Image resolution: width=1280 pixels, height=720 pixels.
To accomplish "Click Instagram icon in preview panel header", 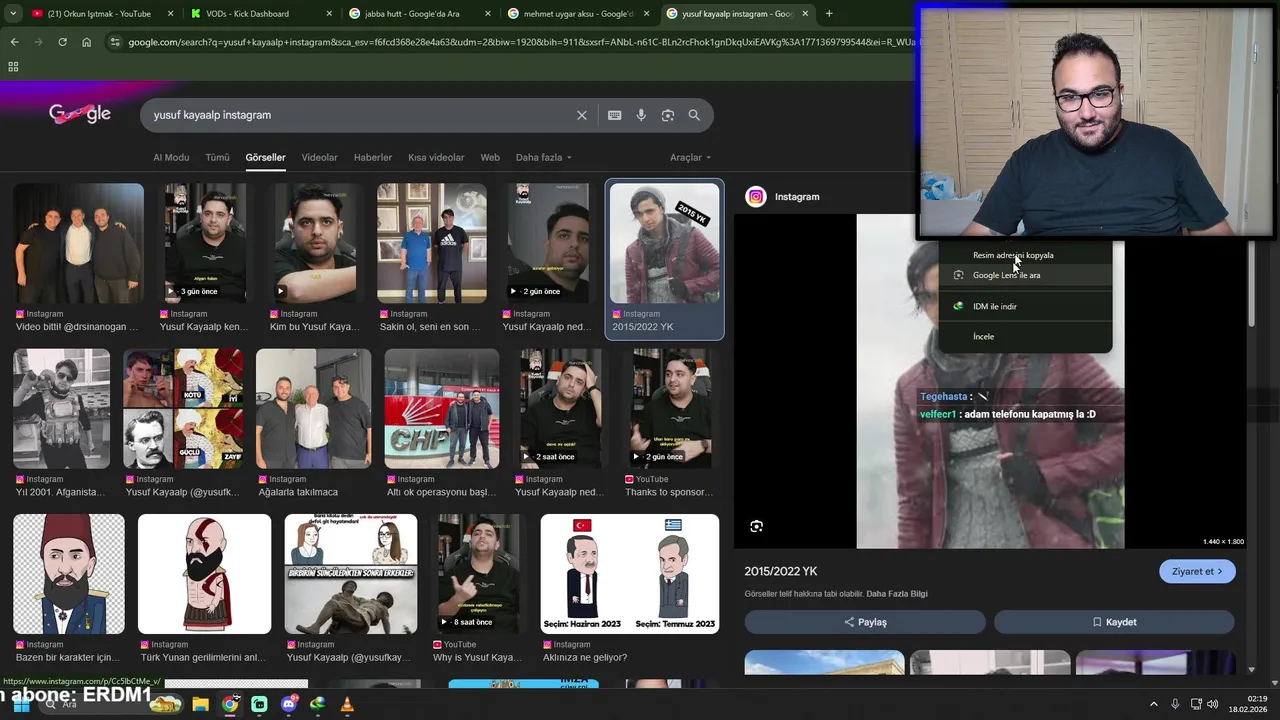I will (756, 197).
